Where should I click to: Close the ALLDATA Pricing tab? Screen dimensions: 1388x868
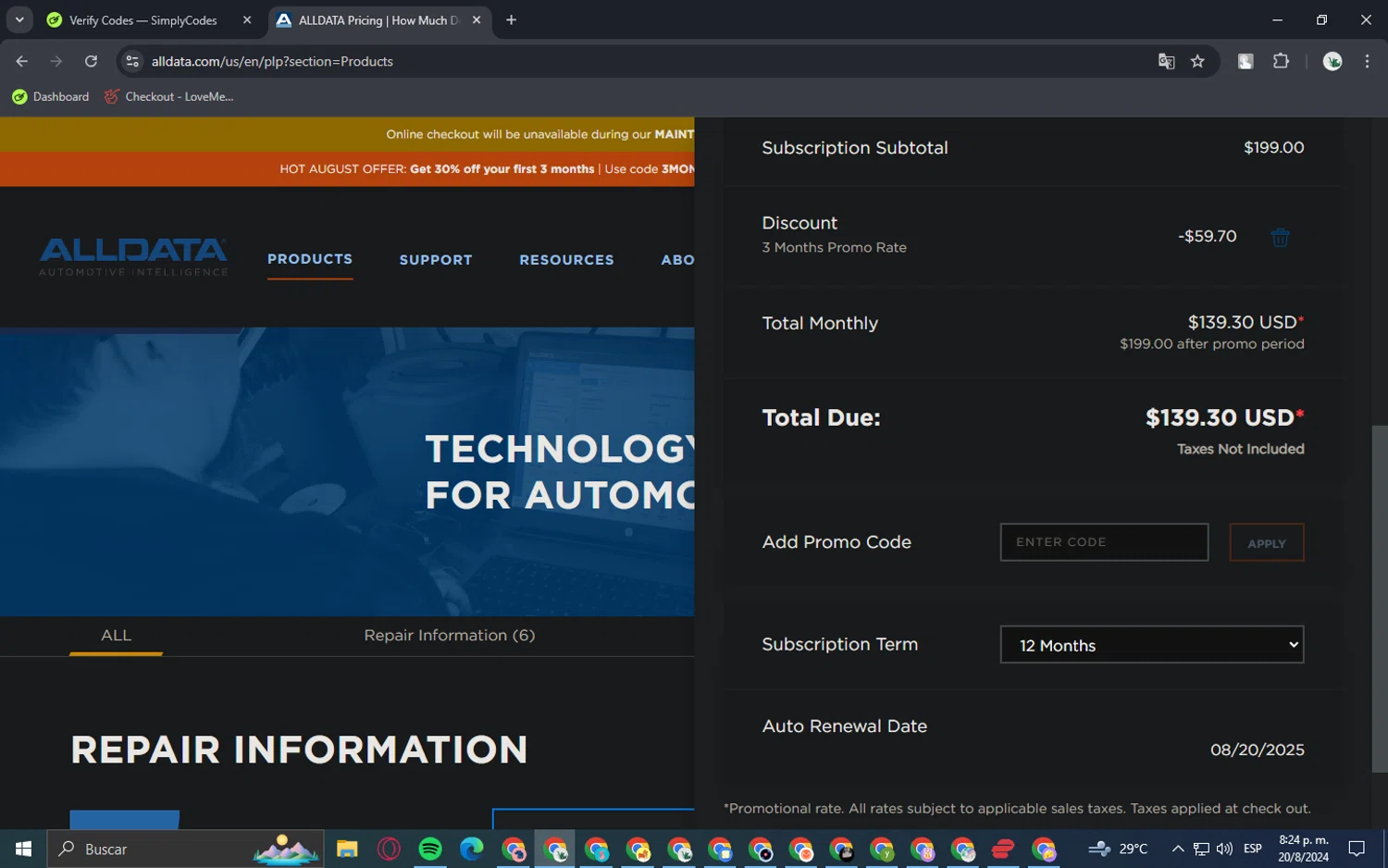(477, 19)
